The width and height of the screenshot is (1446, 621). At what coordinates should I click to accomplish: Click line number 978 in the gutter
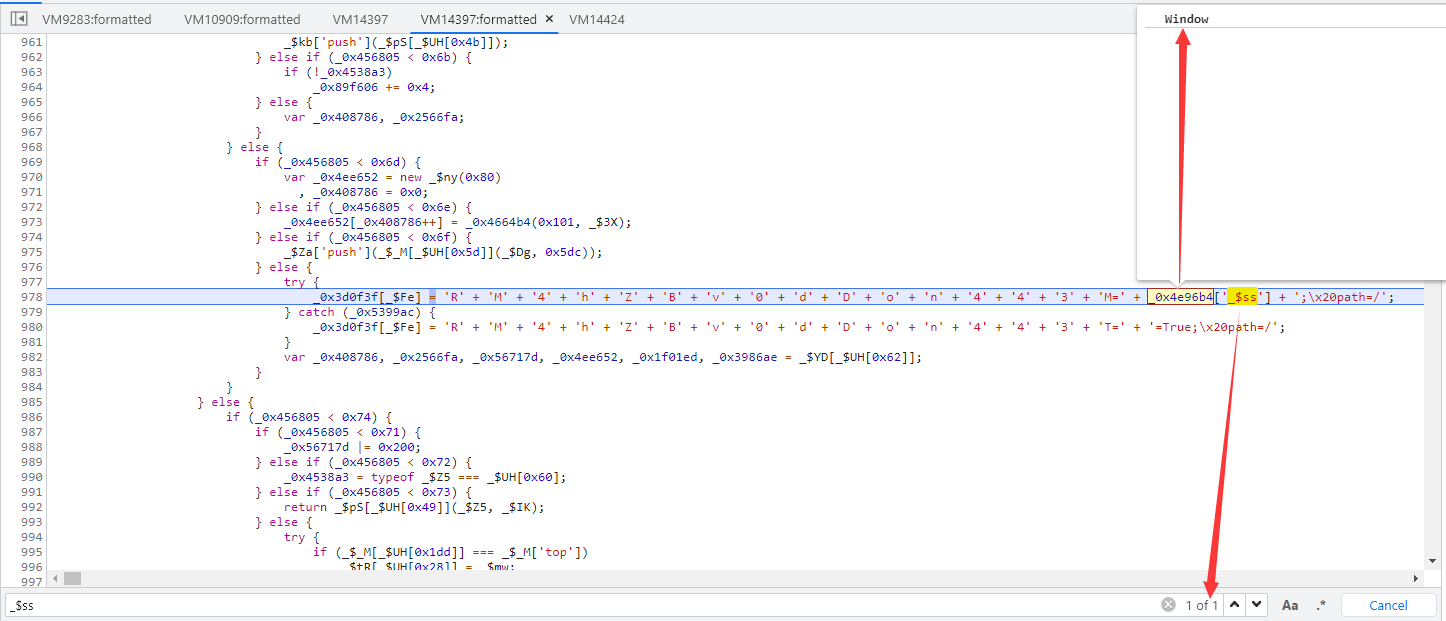(31, 297)
